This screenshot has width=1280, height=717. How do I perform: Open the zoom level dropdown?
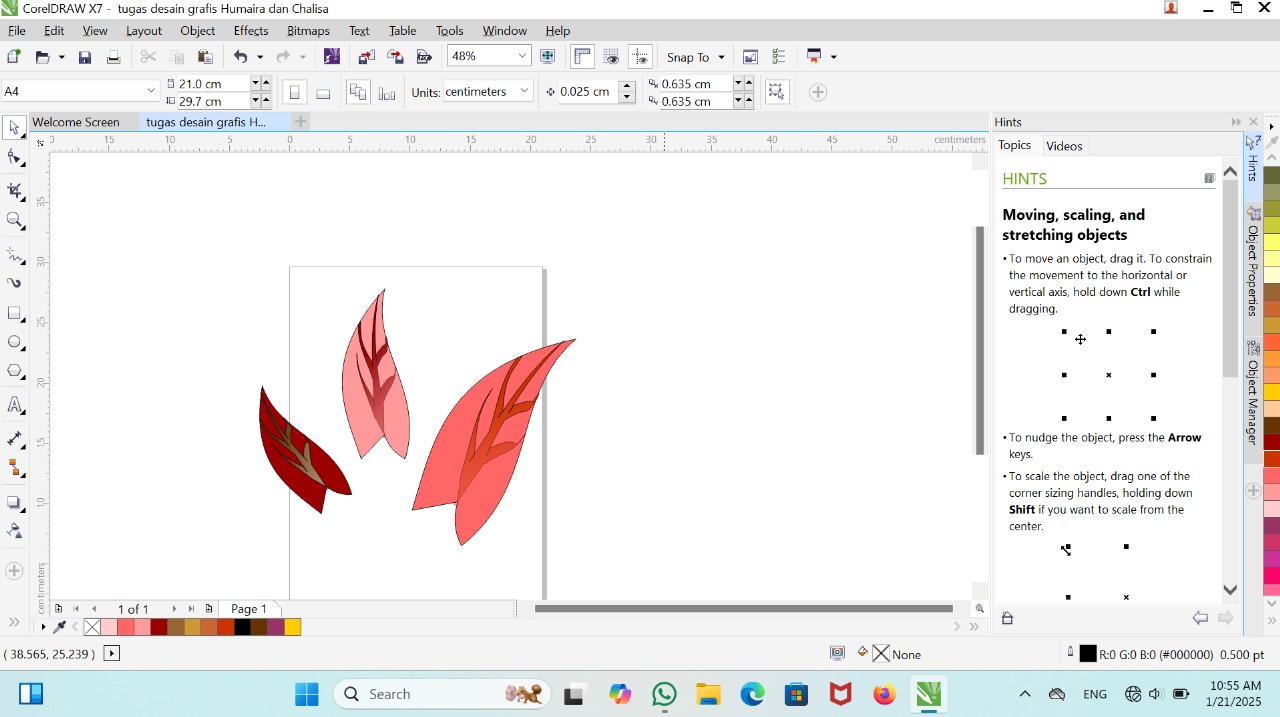[x=523, y=56]
